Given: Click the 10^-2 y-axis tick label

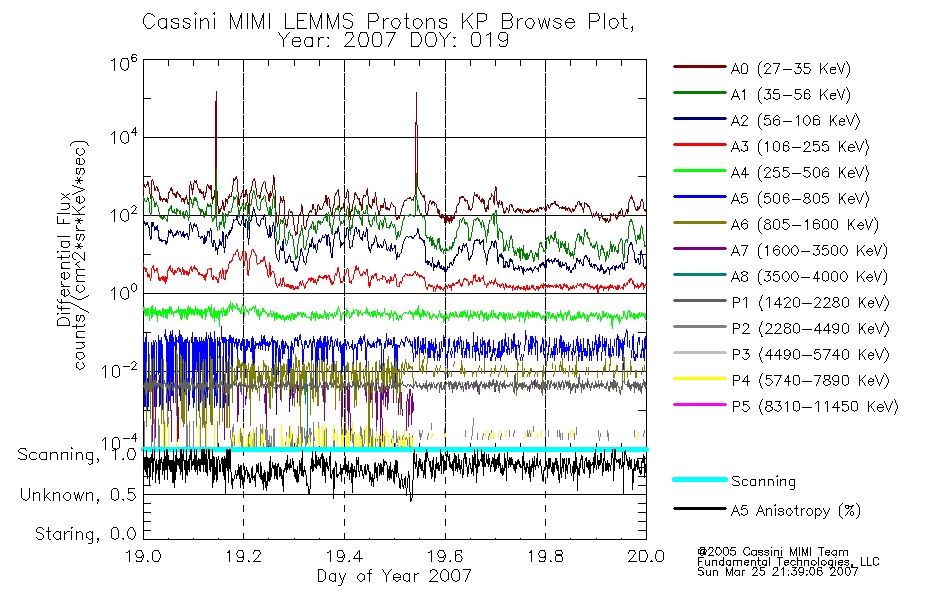Looking at the screenshot, I should click(119, 370).
